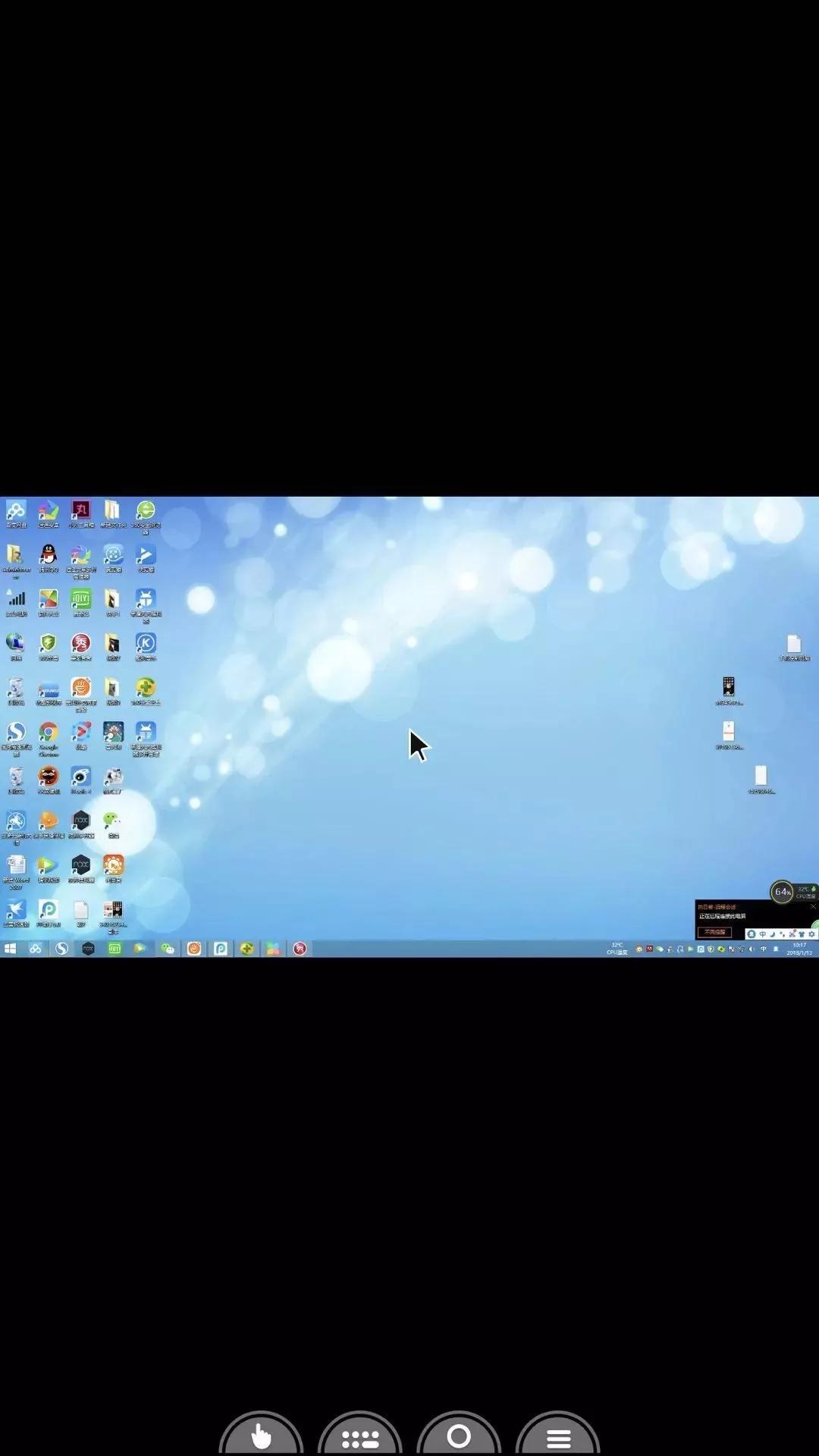Tap the pointer mode button in bottom bar

tap(261, 1434)
